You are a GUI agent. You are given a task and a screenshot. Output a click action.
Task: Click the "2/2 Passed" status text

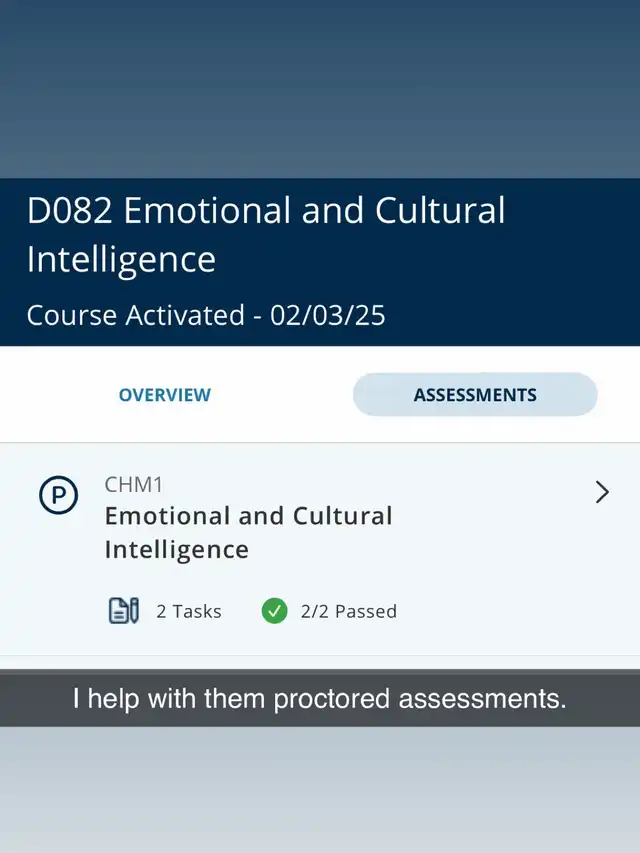tap(349, 611)
